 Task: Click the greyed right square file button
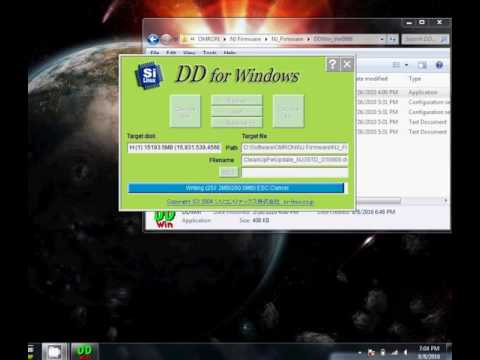(x=288, y=111)
